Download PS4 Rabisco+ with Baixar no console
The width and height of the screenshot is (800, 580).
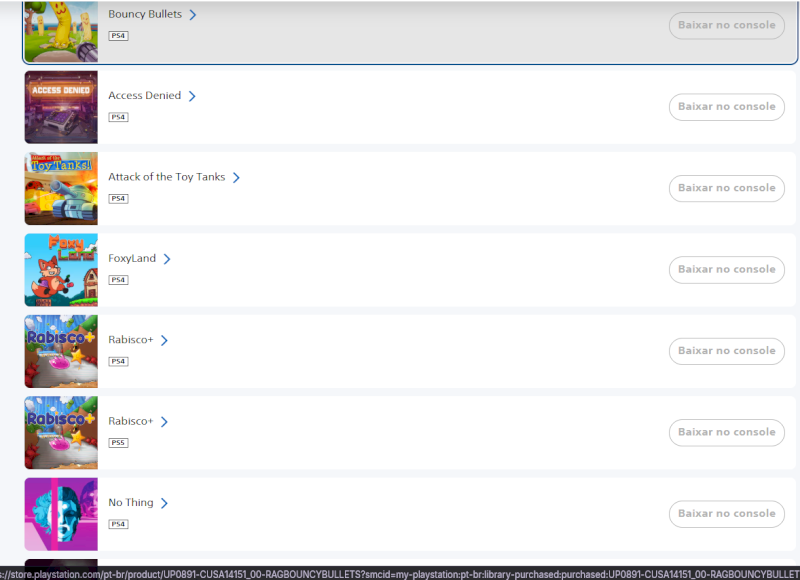pyautogui.click(x=727, y=351)
